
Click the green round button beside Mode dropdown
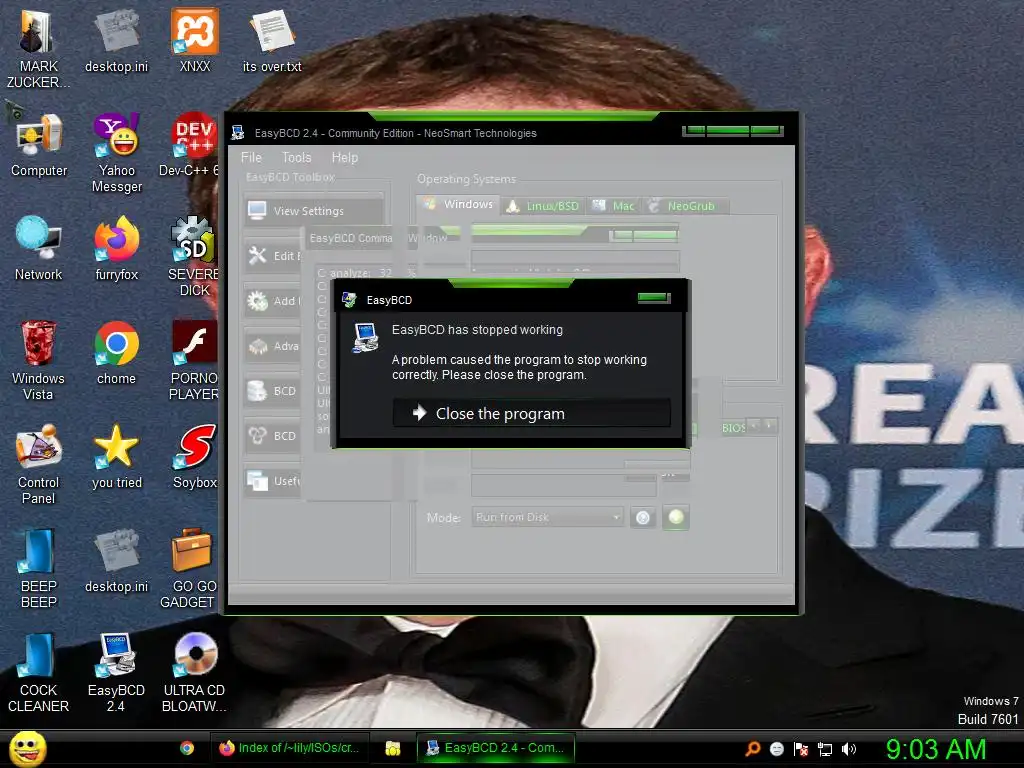pos(676,517)
